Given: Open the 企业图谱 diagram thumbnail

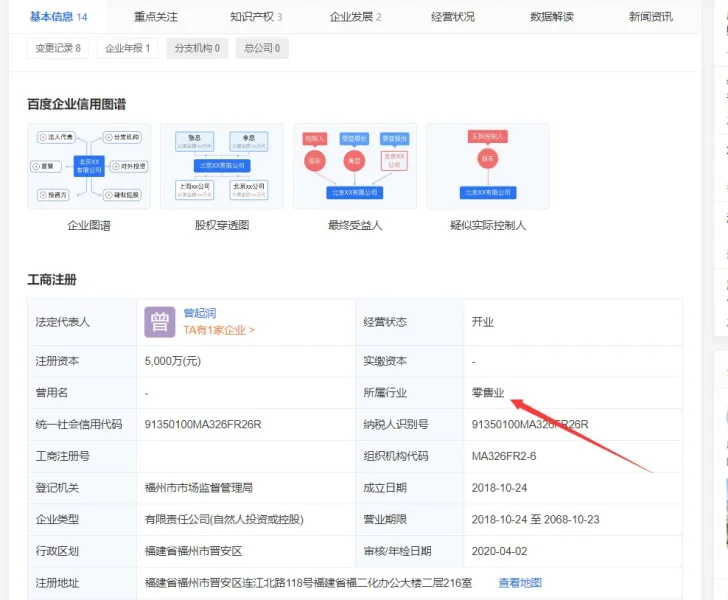Looking at the screenshot, I should [89, 166].
